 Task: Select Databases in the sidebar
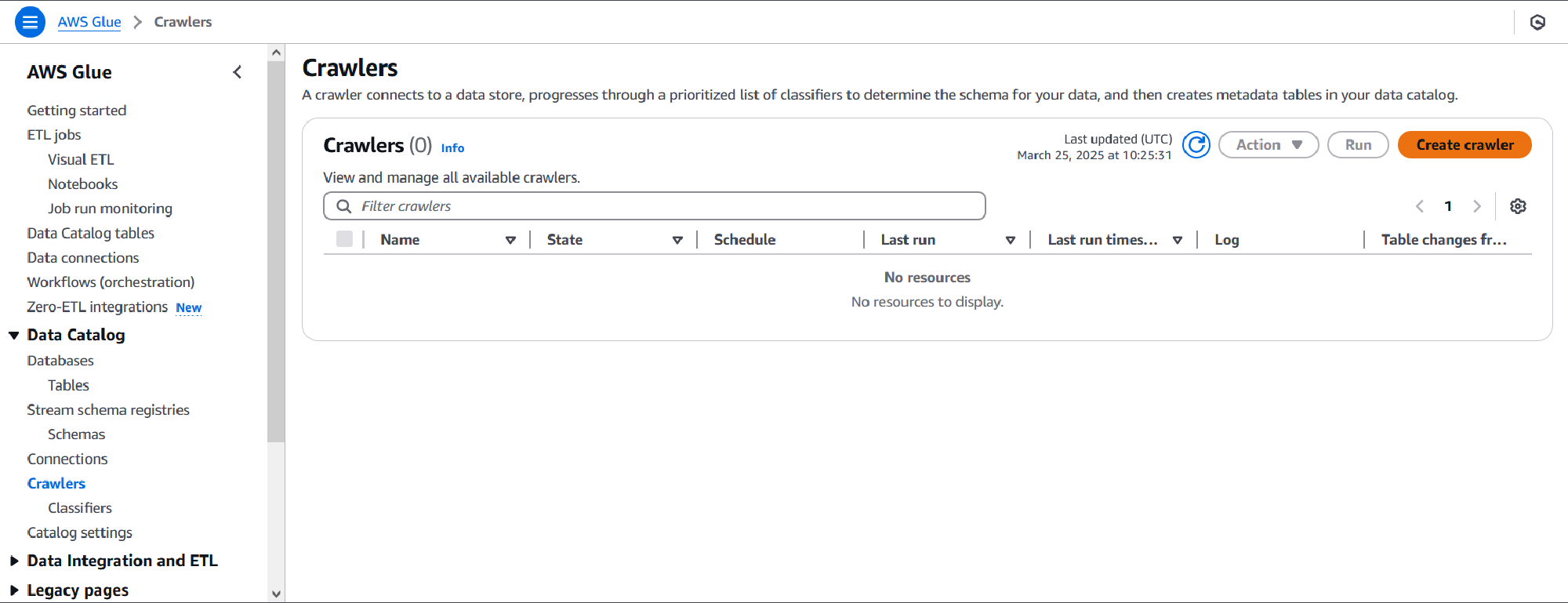(x=60, y=361)
